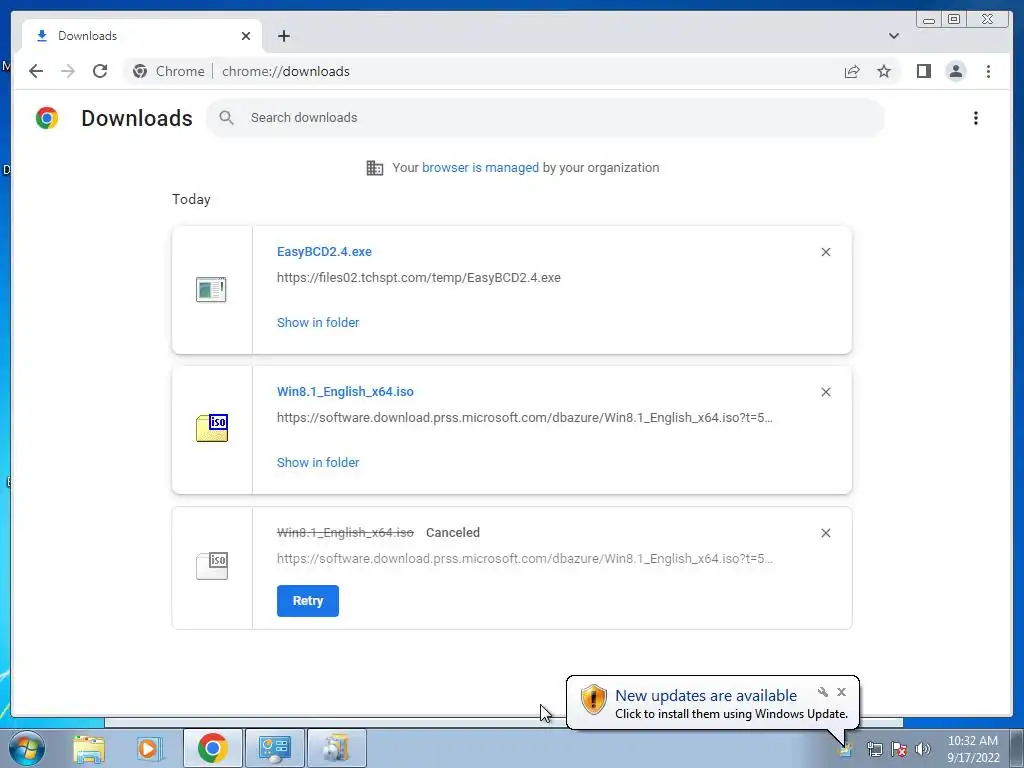Open the Chrome site info icon
The height and width of the screenshot is (768, 1024).
tap(140, 71)
